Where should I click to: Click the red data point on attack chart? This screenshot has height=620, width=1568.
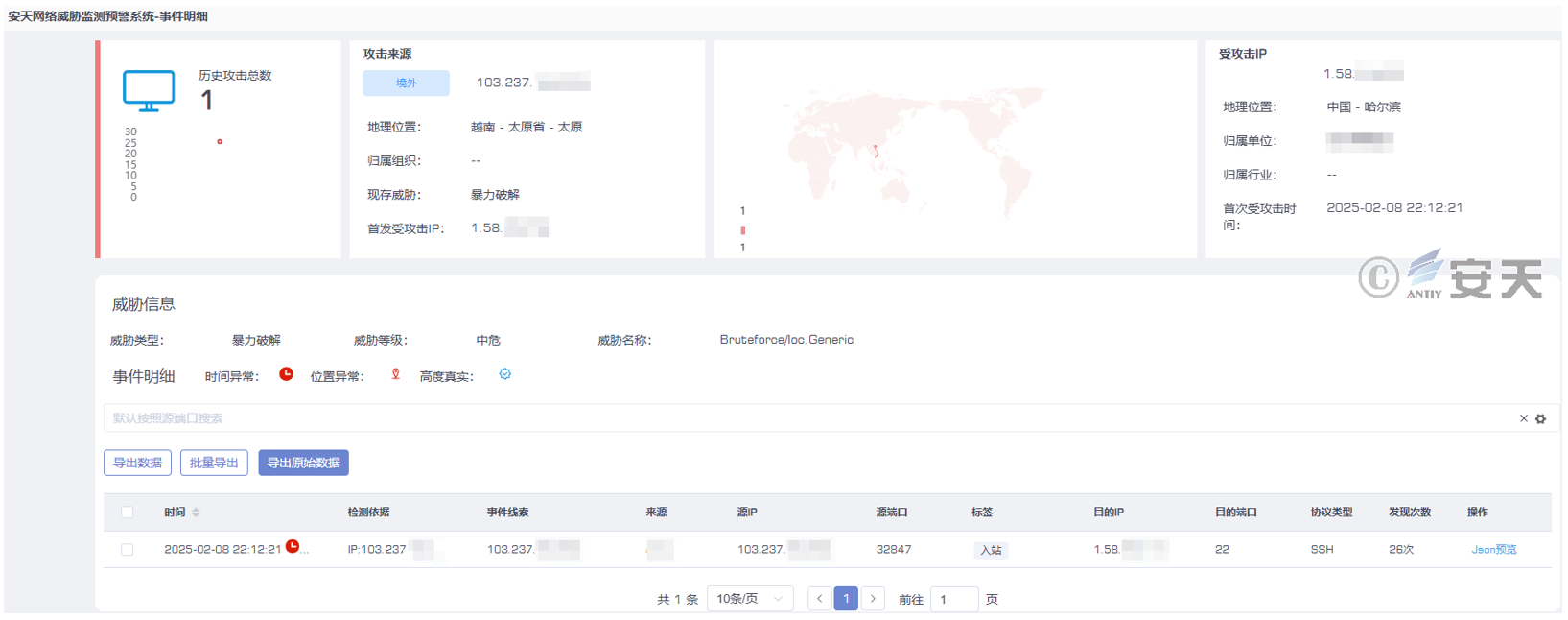pos(220,142)
